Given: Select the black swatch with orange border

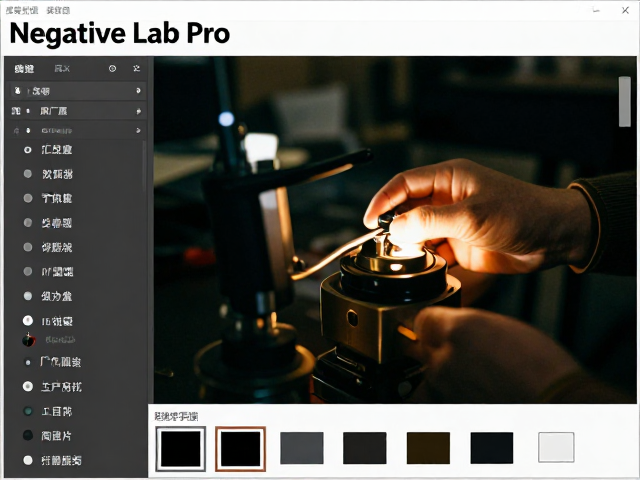Looking at the screenshot, I should [x=240, y=449].
